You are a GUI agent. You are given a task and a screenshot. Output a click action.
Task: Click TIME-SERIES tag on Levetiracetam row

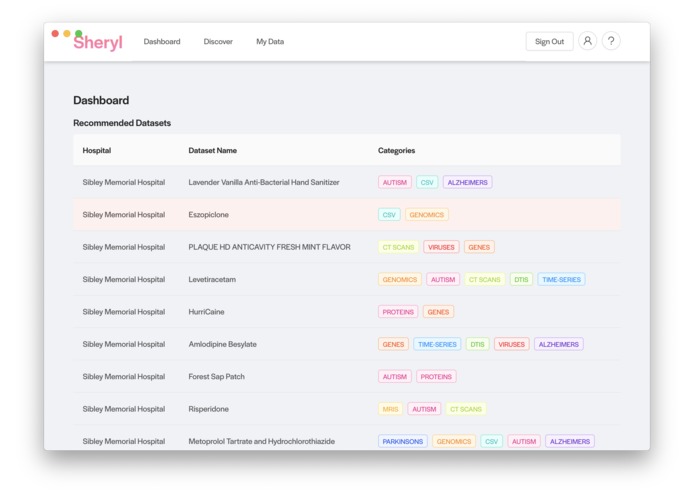pyautogui.click(x=561, y=279)
